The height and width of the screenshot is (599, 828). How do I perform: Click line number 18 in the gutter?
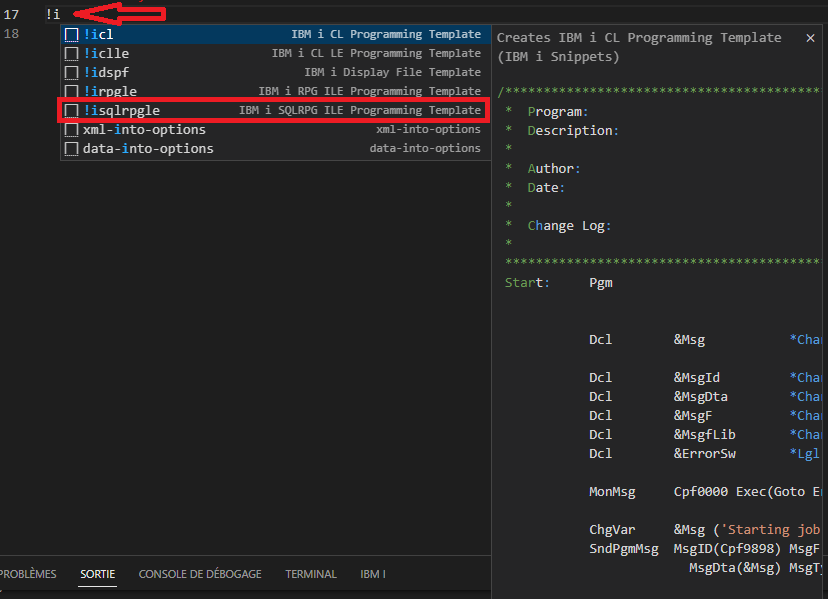click(x=11, y=34)
